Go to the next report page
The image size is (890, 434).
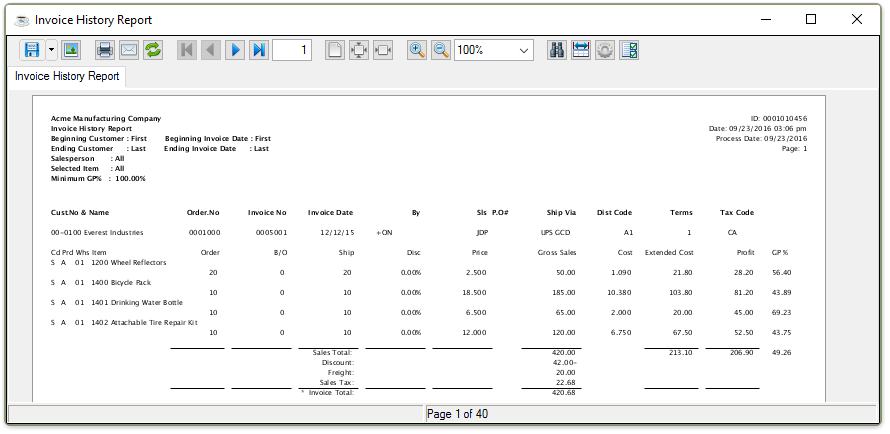235,50
